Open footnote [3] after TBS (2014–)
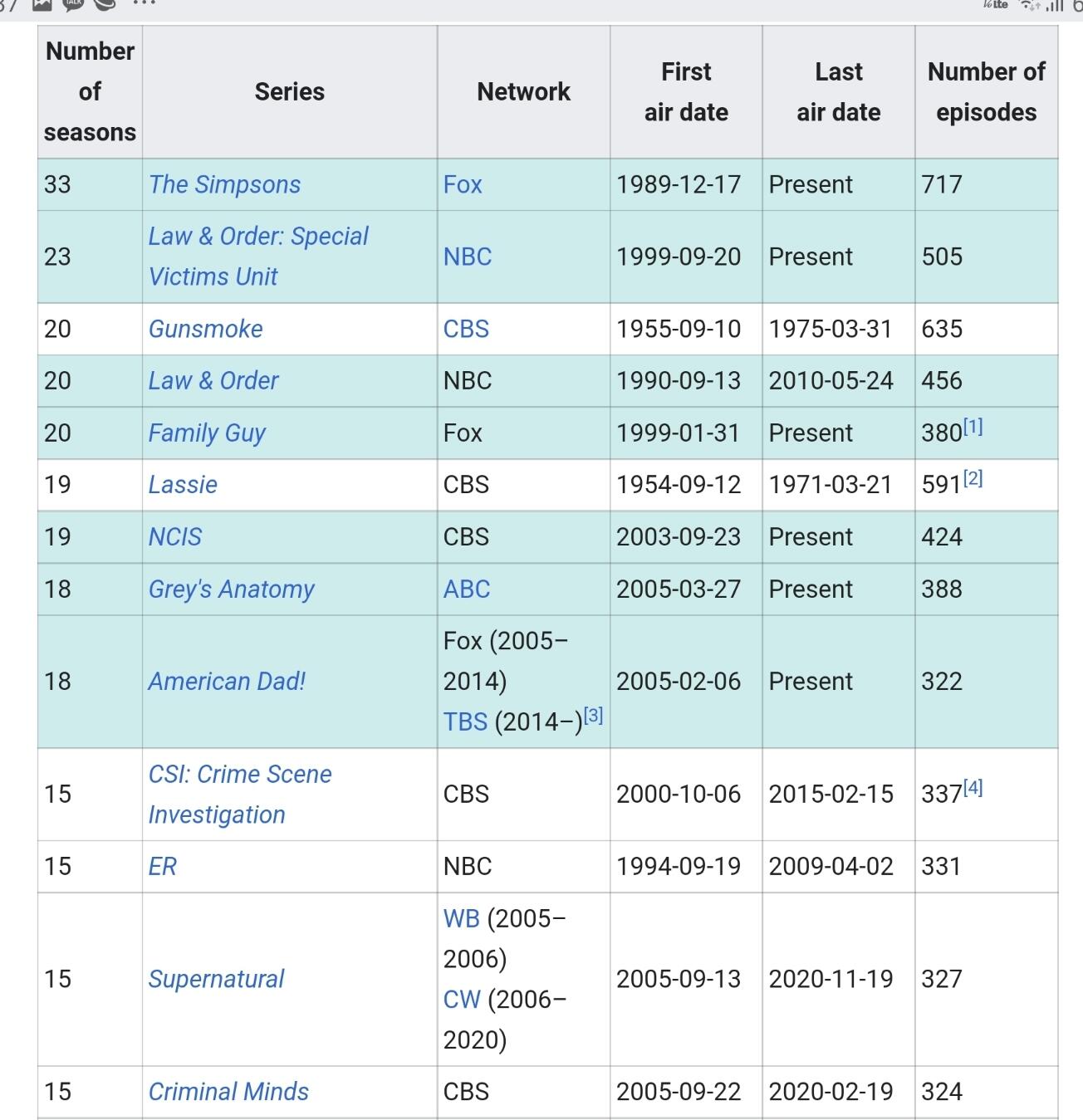 point(593,716)
